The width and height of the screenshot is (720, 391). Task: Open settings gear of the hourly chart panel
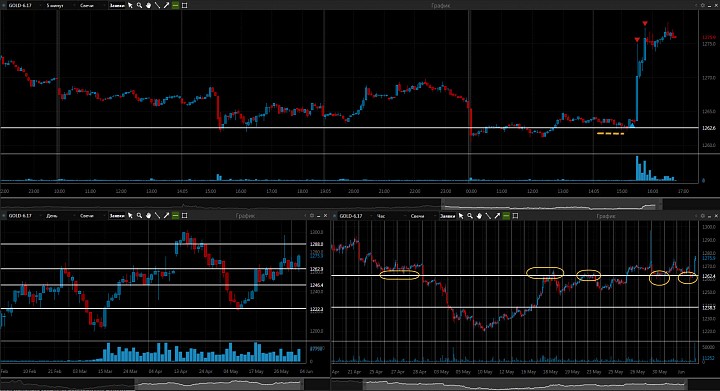pos(703,216)
